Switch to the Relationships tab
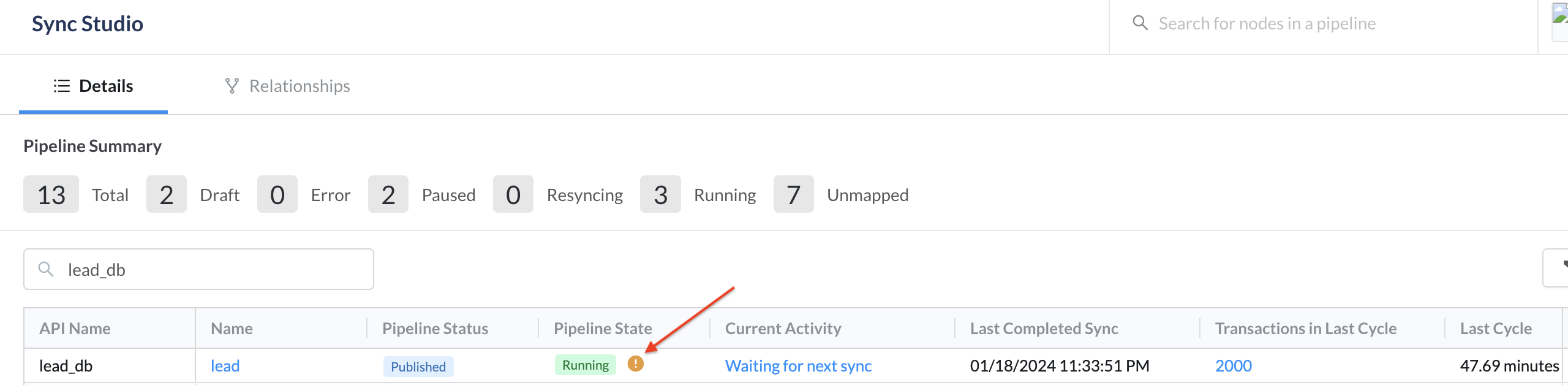Screen dimensions: 1568x385 click(x=287, y=86)
